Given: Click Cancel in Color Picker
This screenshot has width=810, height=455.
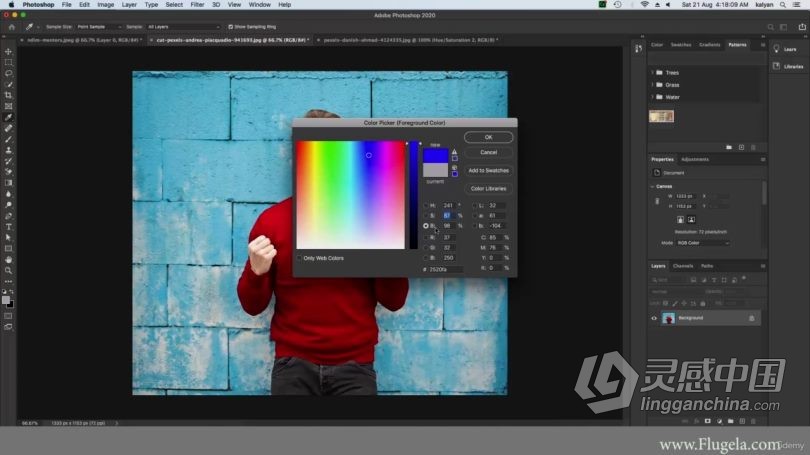Looking at the screenshot, I should 488,152.
